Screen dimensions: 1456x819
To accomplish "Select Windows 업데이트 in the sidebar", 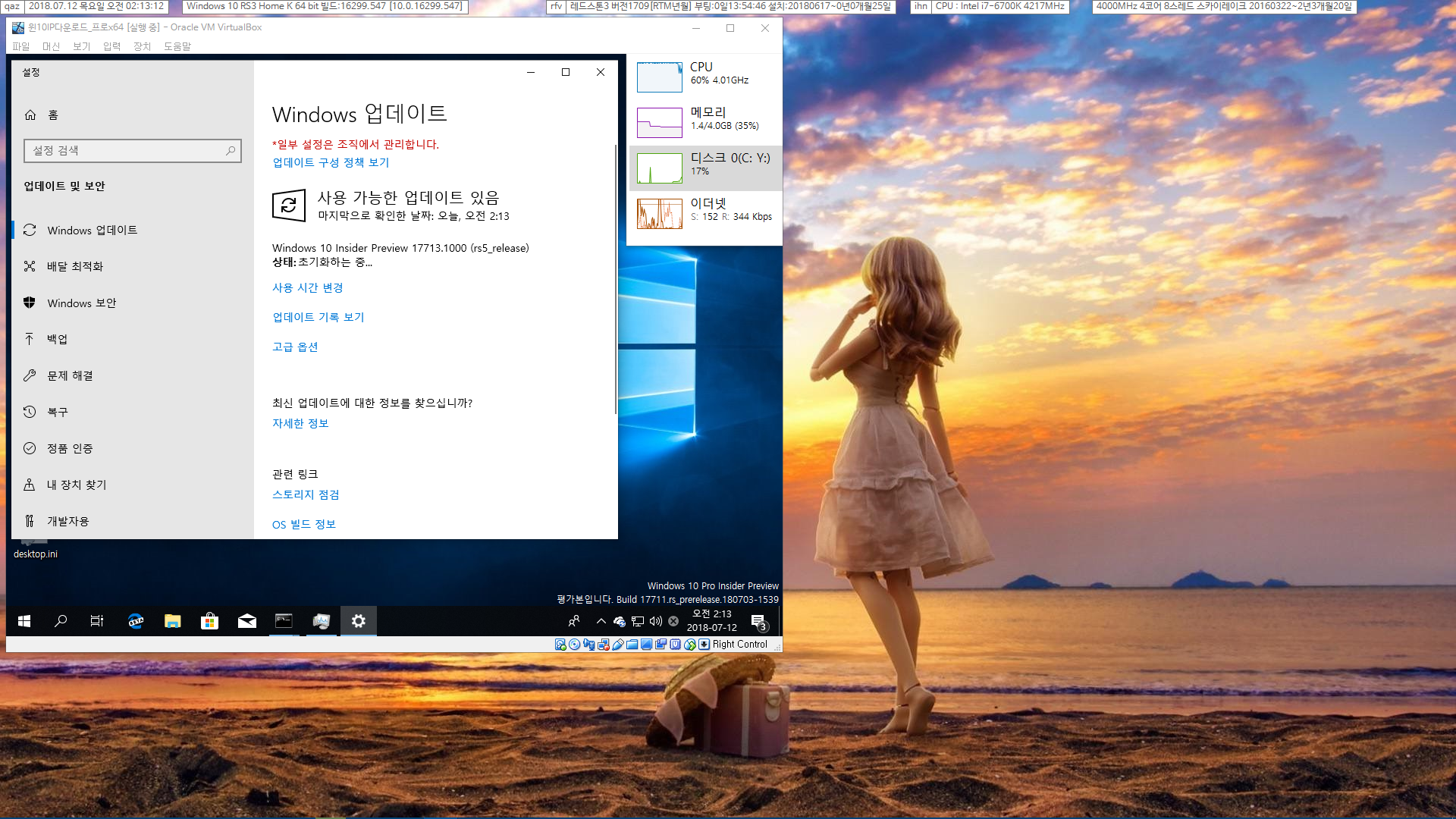I will pyautogui.click(x=133, y=230).
